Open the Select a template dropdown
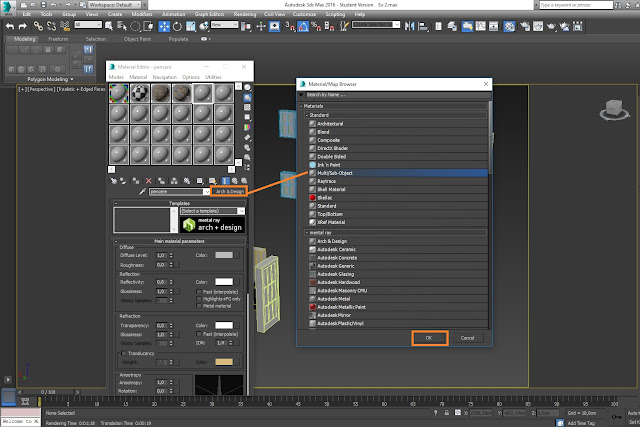This screenshot has width=640, height=427. 212,211
